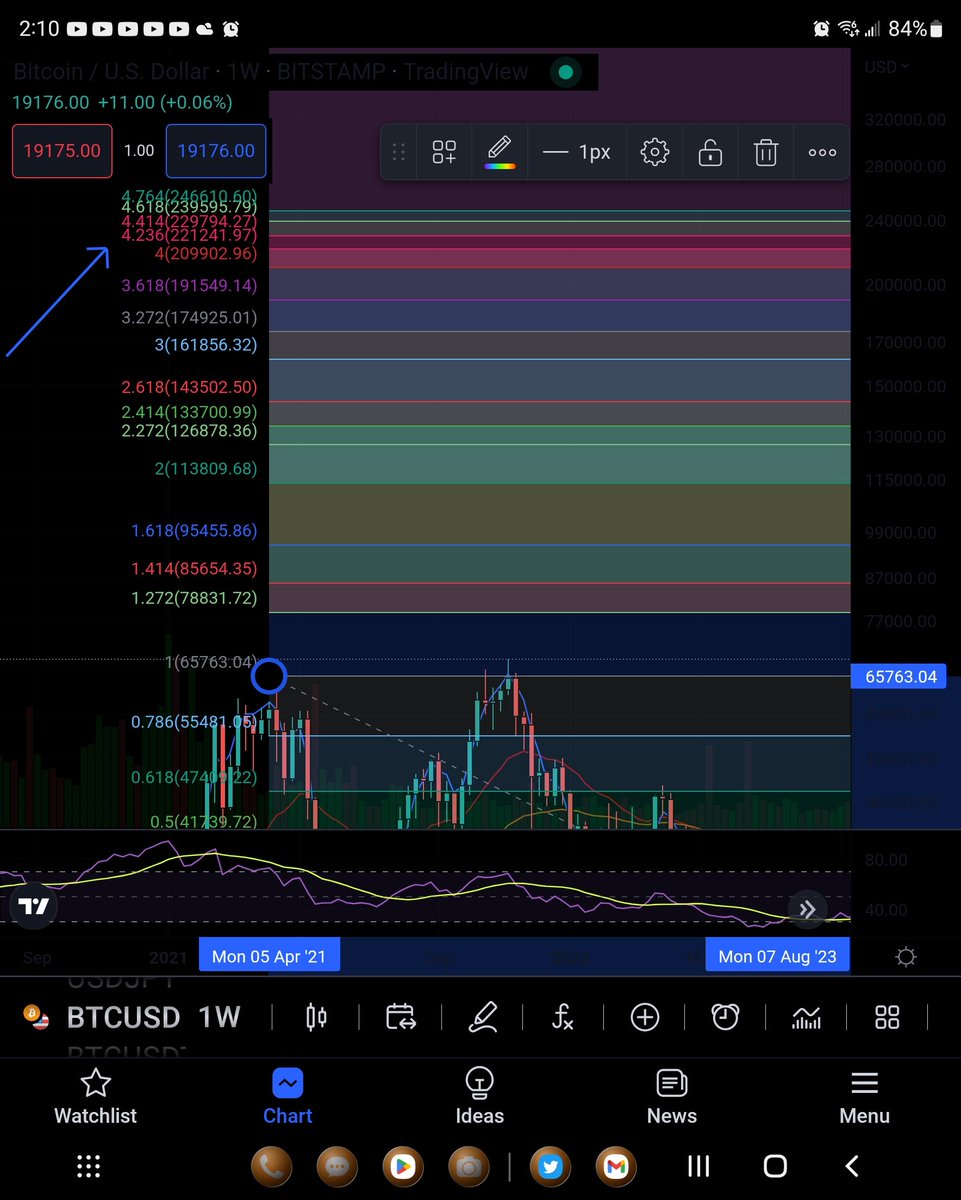Tap the 1.00 order quantity value
Viewport: 961px width, 1200px height.
[139, 151]
